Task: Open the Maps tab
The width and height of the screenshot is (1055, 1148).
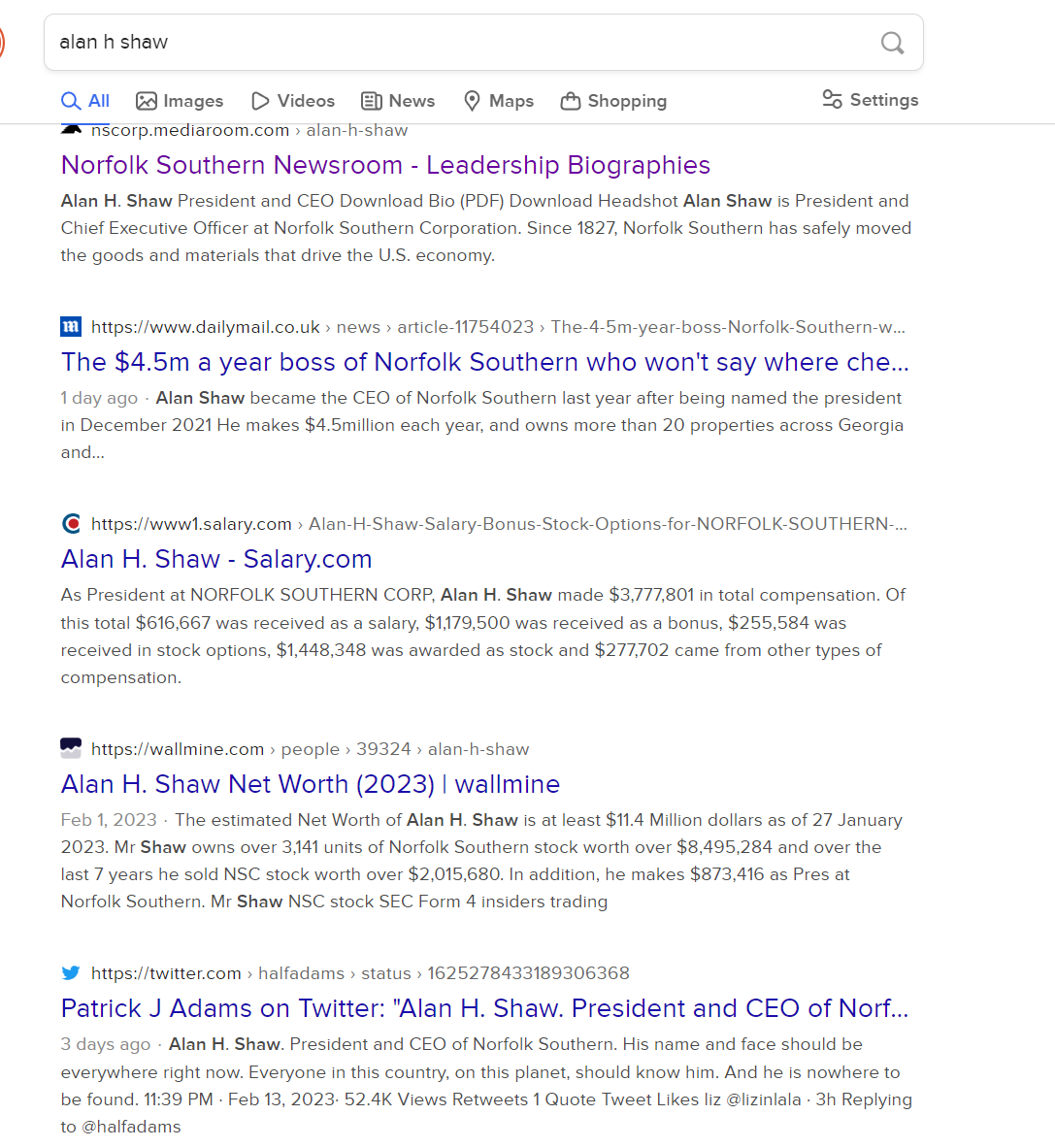Action: [499, 101]
